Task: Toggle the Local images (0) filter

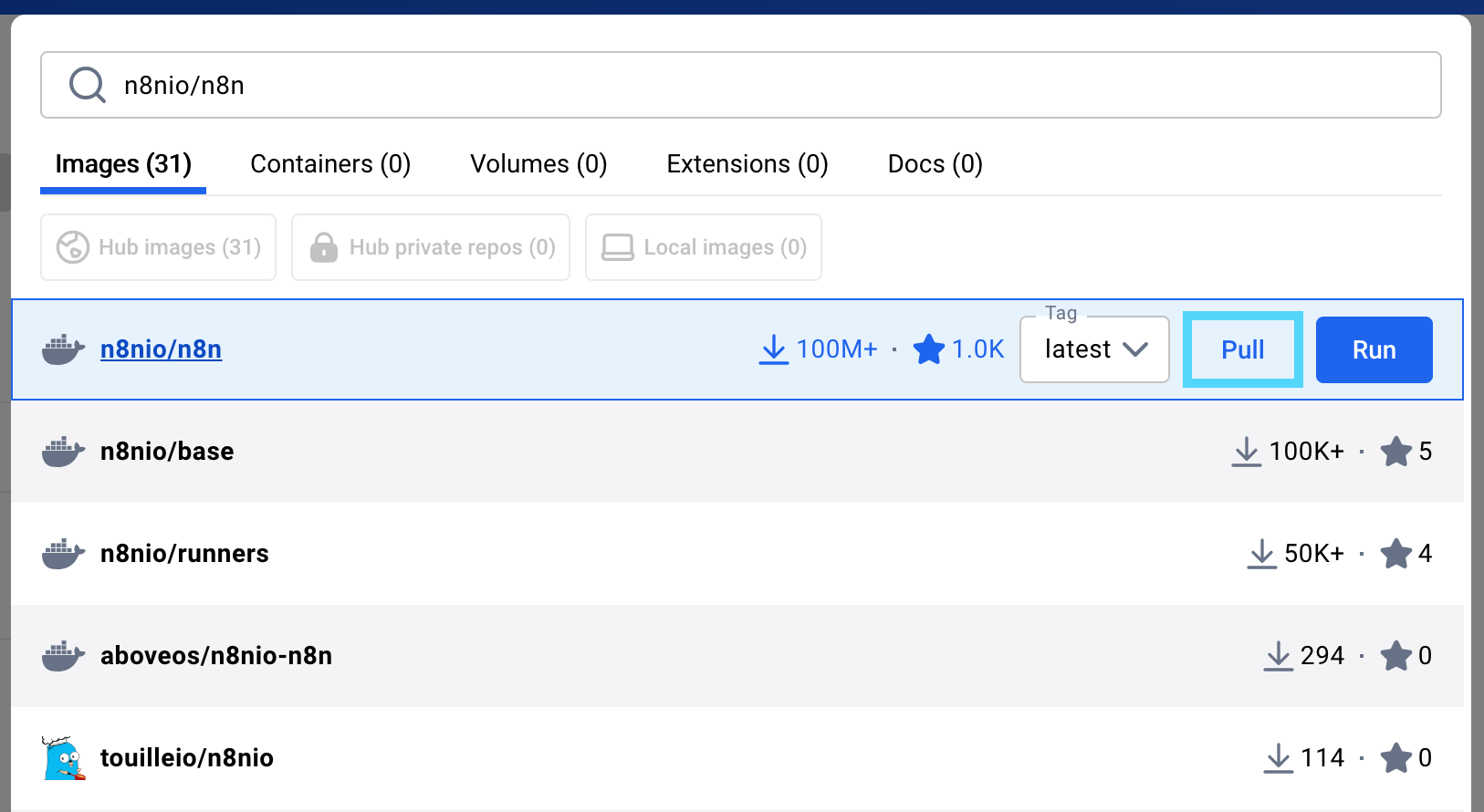Action: pos(703,247)
